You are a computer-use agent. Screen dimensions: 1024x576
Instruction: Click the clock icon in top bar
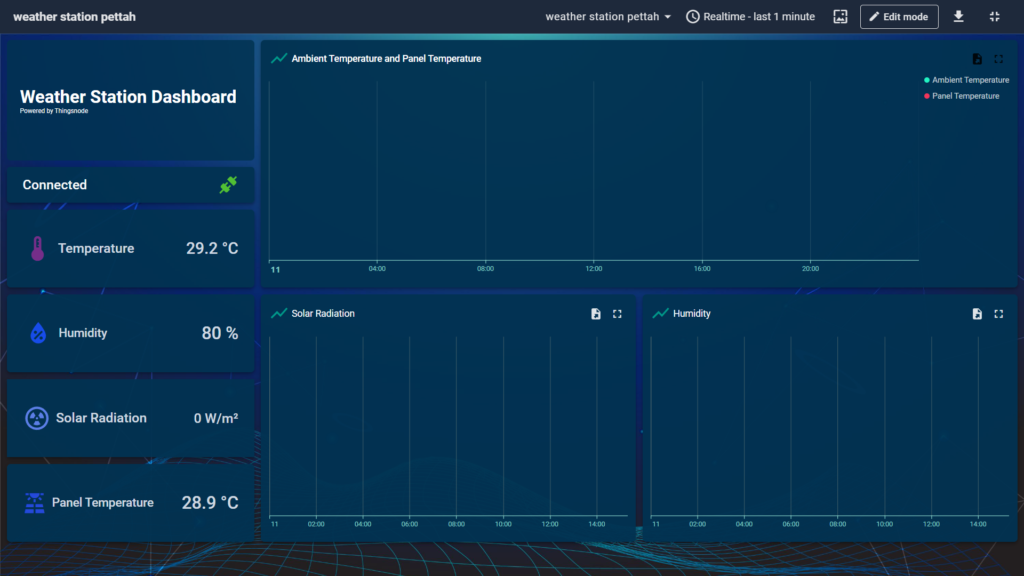pyautogui.click(x=692, y=16)
